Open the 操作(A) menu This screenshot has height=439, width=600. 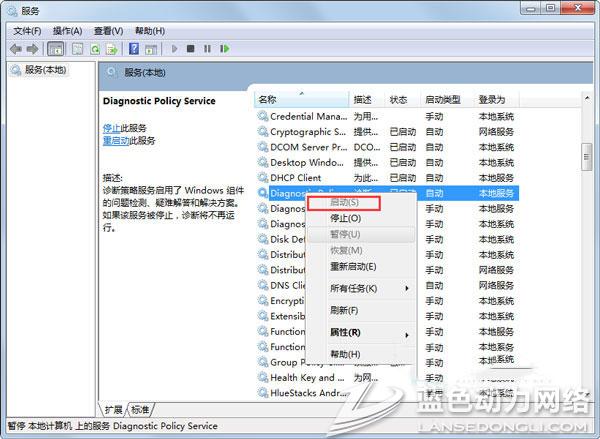pyautogui.click(x=67, y=31)
